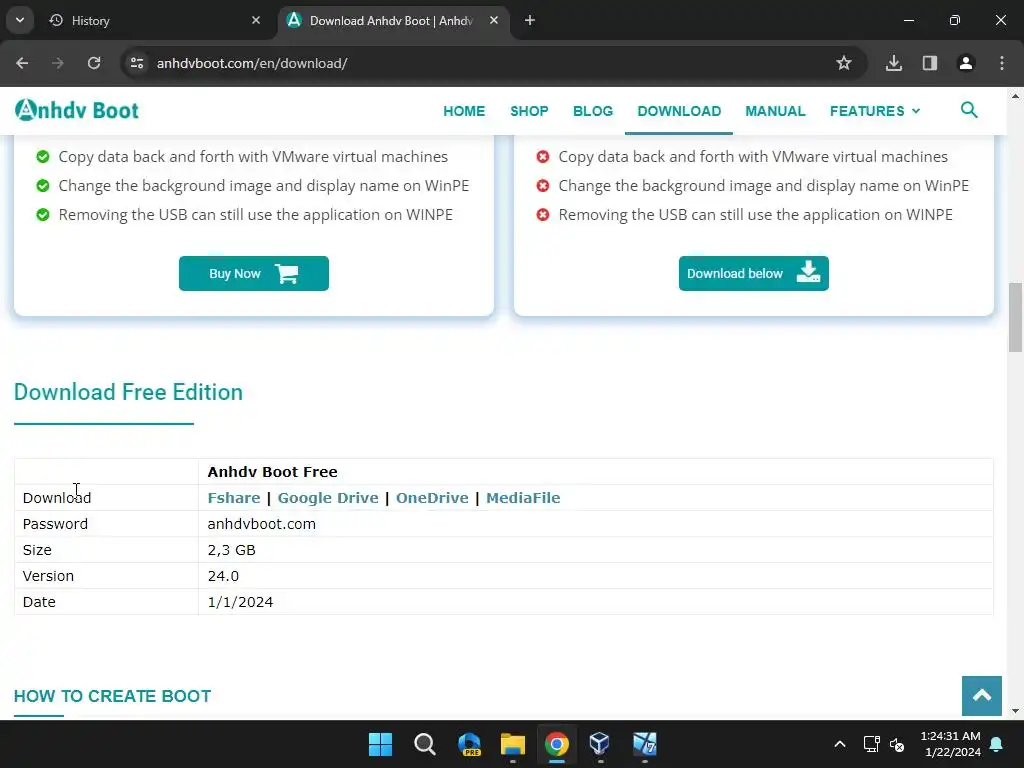Click the Anhdv Boot Free table header
The height and width of the screenshot is (768, 1024).
[272, 472]
